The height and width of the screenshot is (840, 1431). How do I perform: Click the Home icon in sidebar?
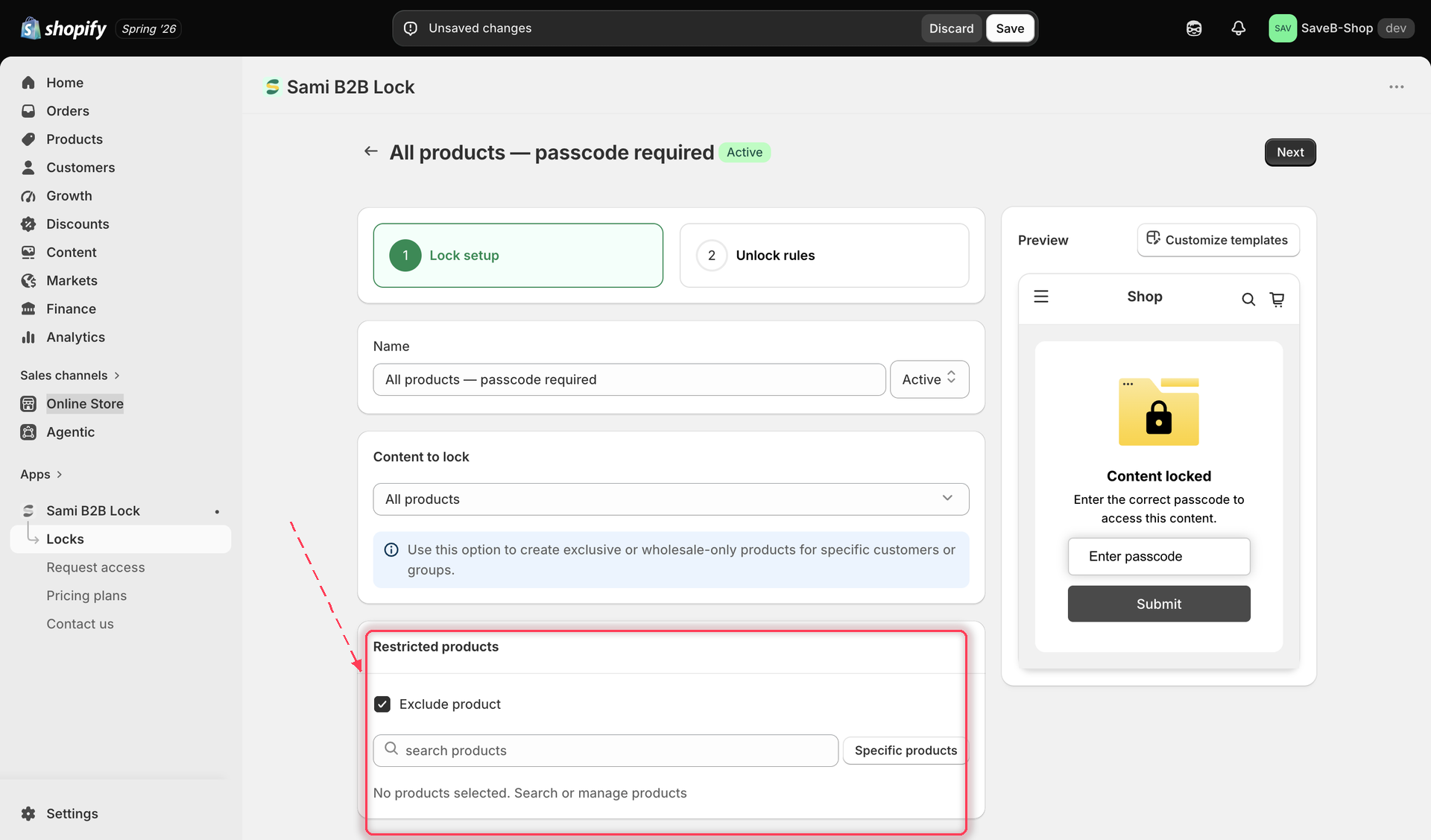pos(28,83)
